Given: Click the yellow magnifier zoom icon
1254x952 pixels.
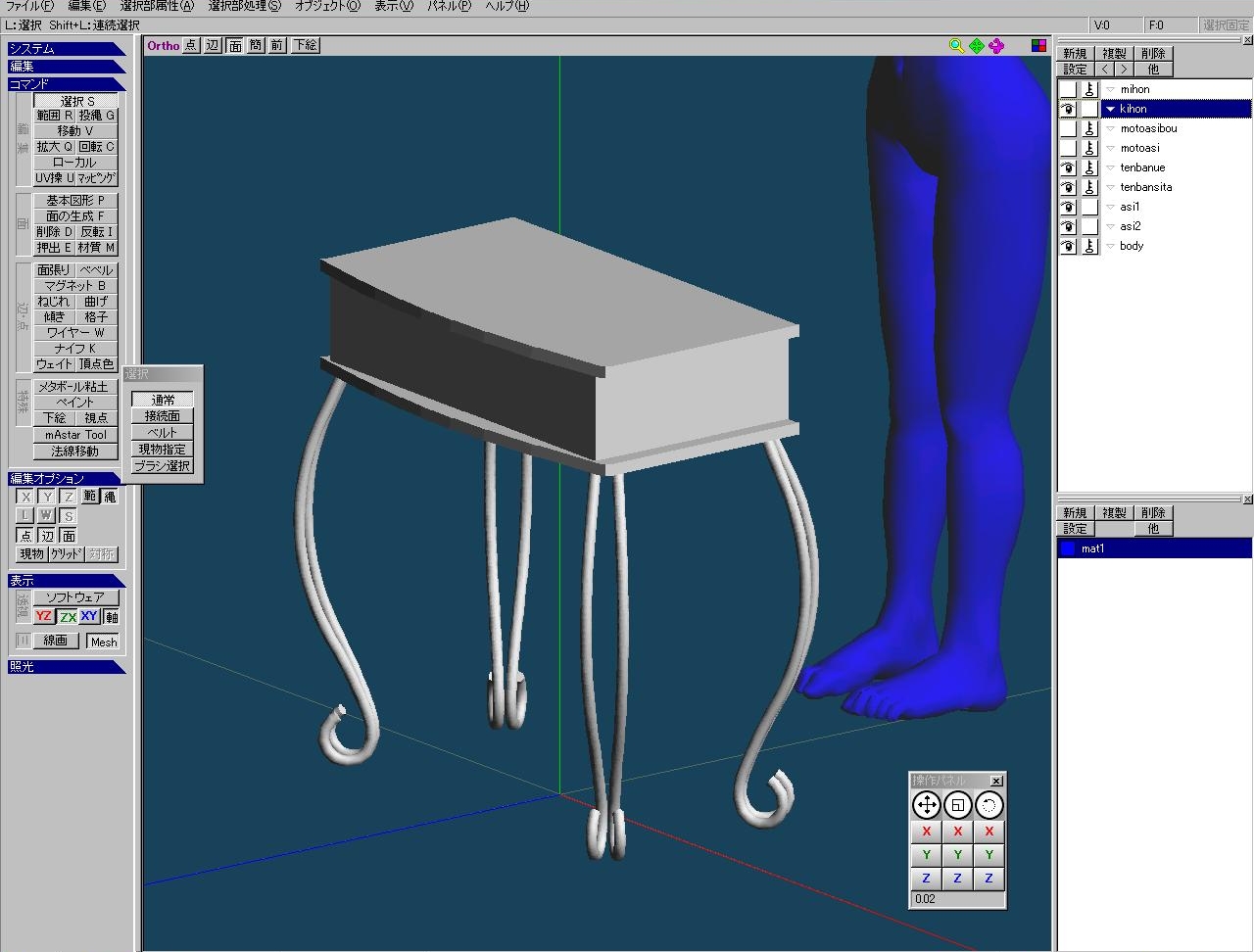Looking at the screenshot, I should pos(956,46).
